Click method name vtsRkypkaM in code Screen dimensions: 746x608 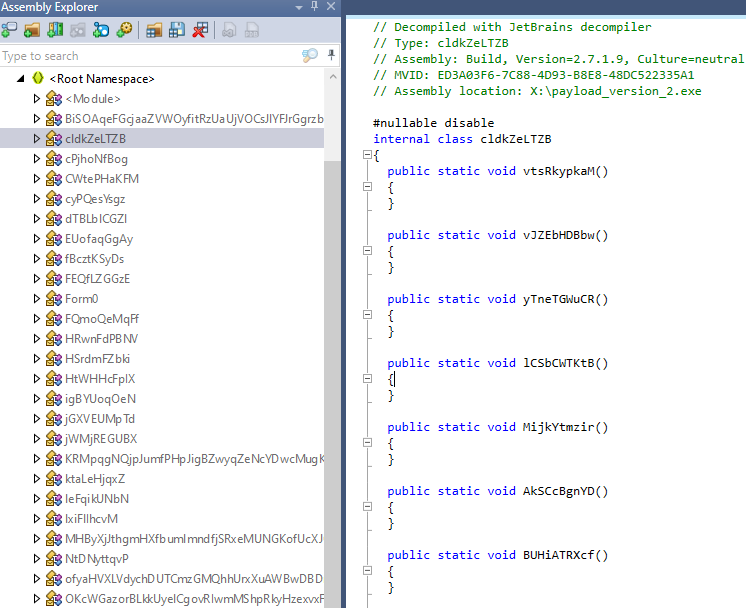pyautogui.click(x=559, y=171)
